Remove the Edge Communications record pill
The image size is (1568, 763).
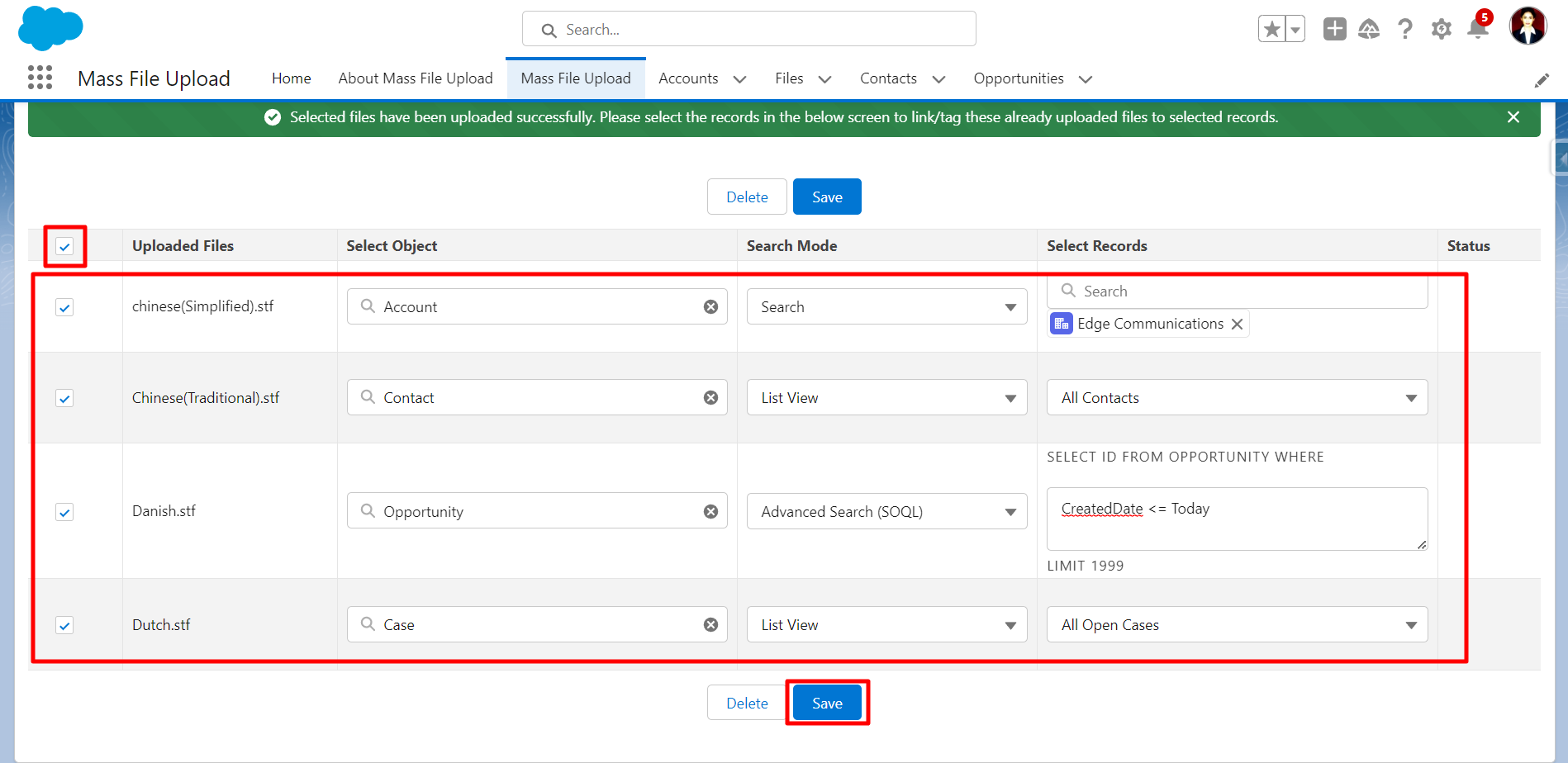point(1237,325)
